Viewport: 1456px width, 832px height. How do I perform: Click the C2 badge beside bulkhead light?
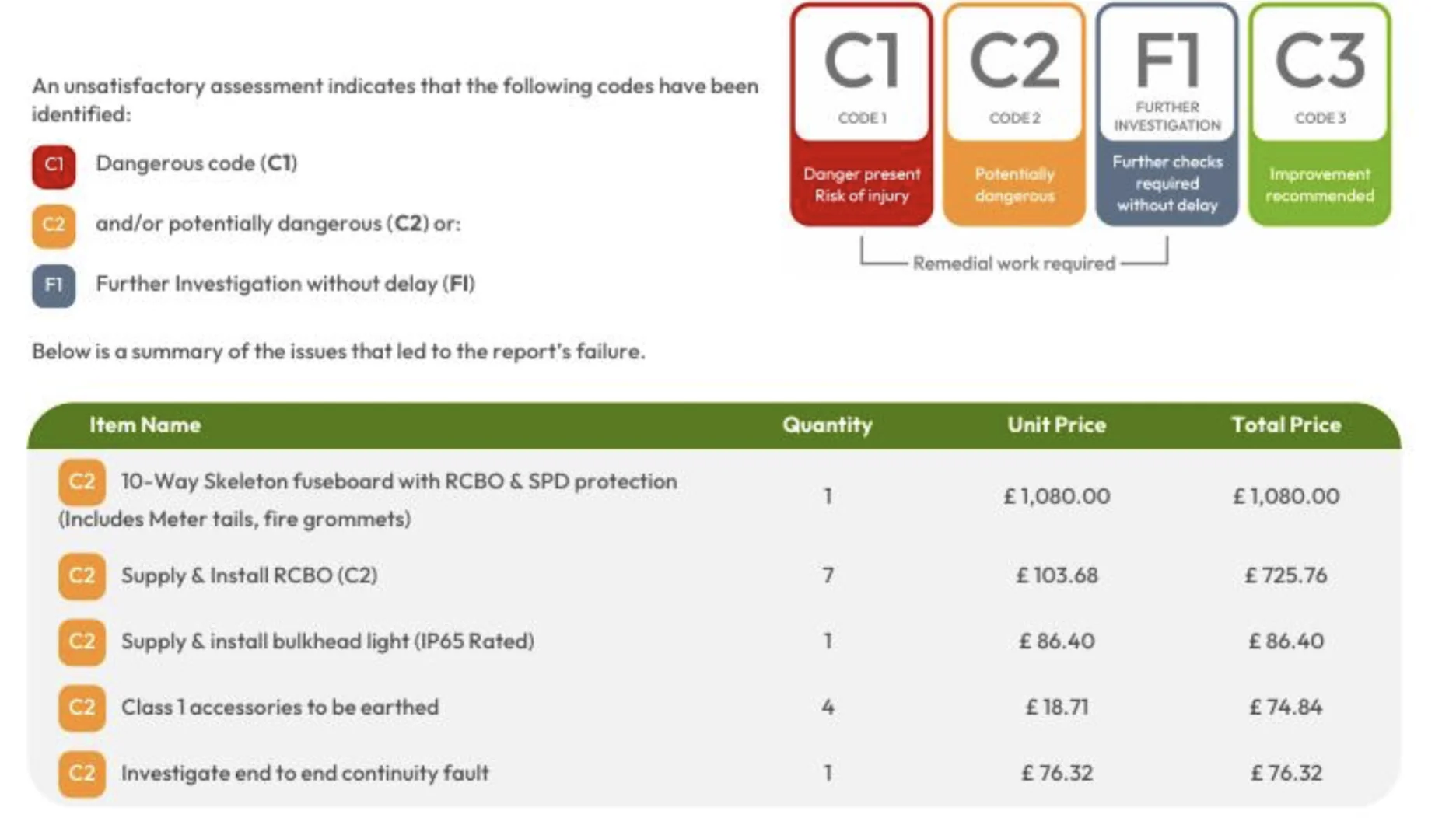[x=82, y=641]
